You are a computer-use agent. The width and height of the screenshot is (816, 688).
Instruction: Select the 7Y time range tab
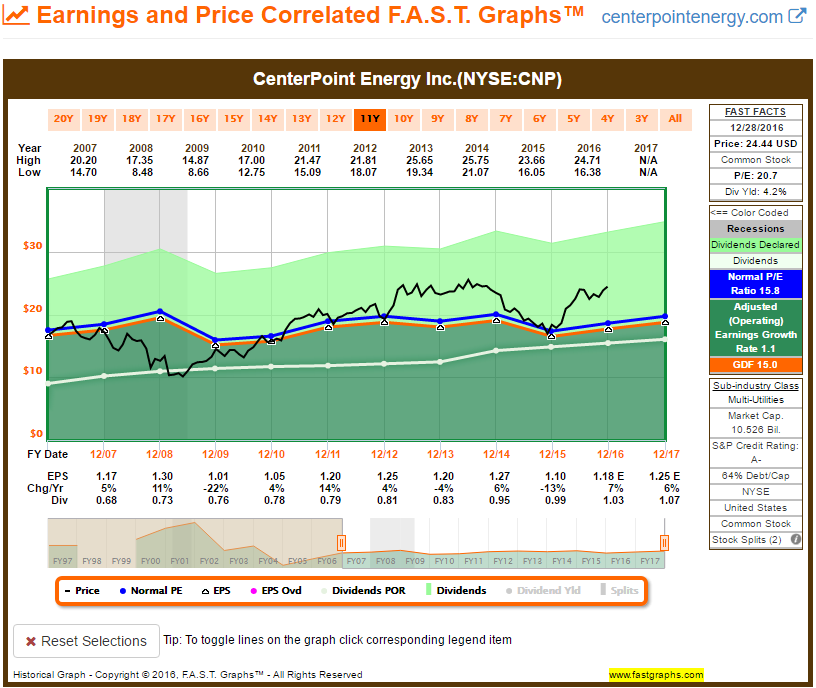(506, 119)
